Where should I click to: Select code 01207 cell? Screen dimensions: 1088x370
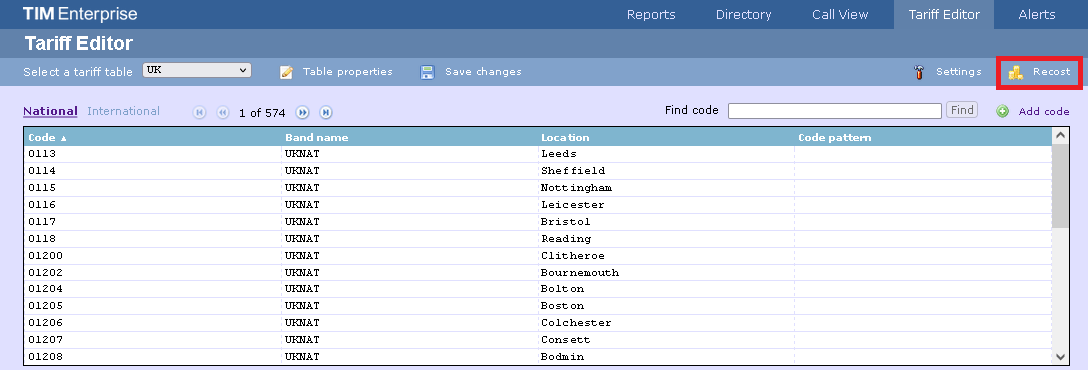(153, 340)
